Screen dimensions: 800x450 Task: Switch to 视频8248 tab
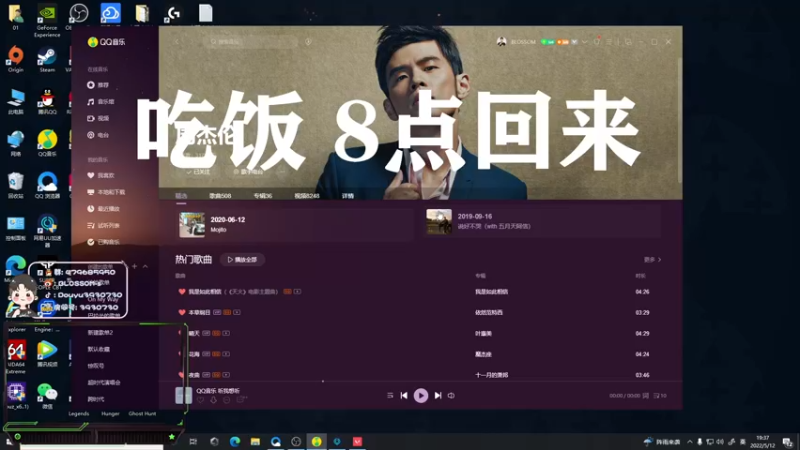[307, 196]
